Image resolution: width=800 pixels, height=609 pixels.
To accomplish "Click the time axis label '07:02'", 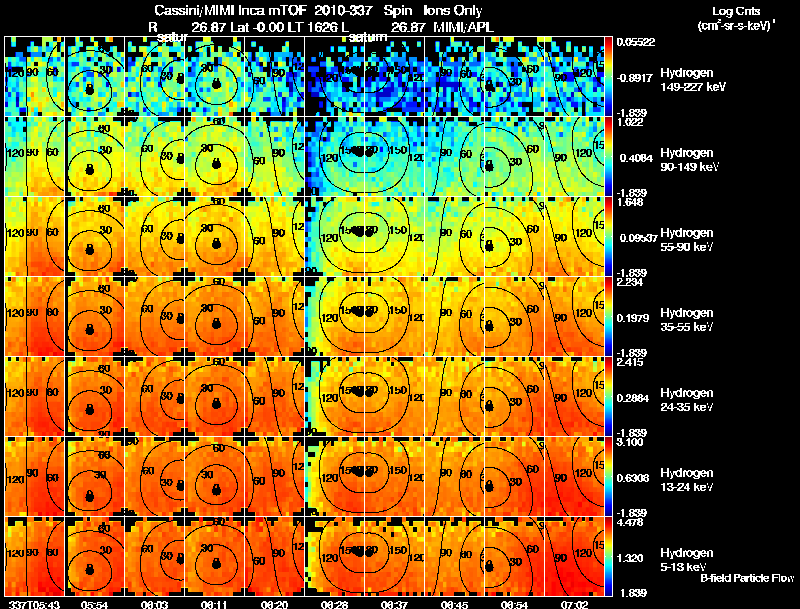I will pos(574,605).
